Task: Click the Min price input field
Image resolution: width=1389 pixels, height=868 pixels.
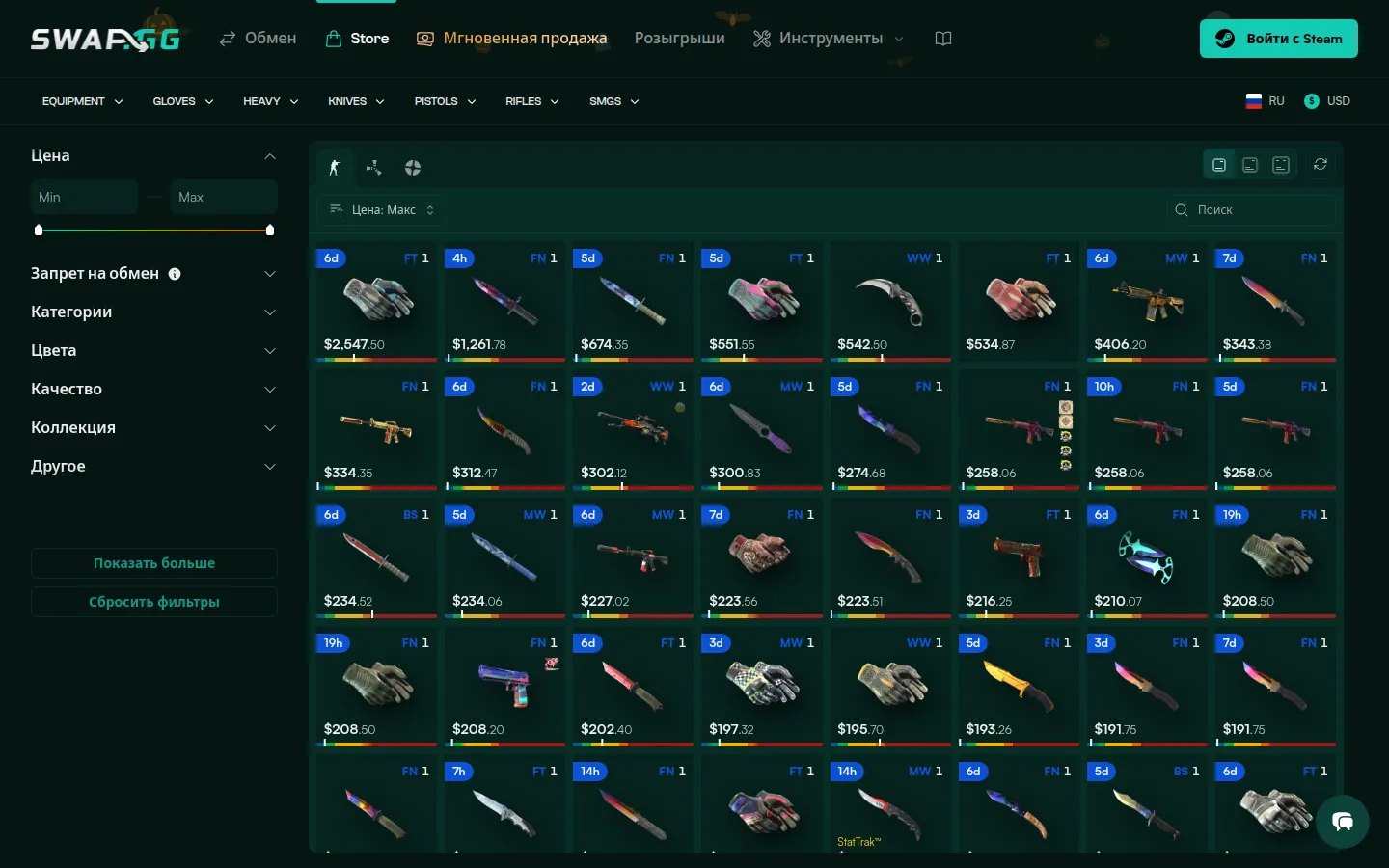Action: pyautogui.click(x=84, y=197)
